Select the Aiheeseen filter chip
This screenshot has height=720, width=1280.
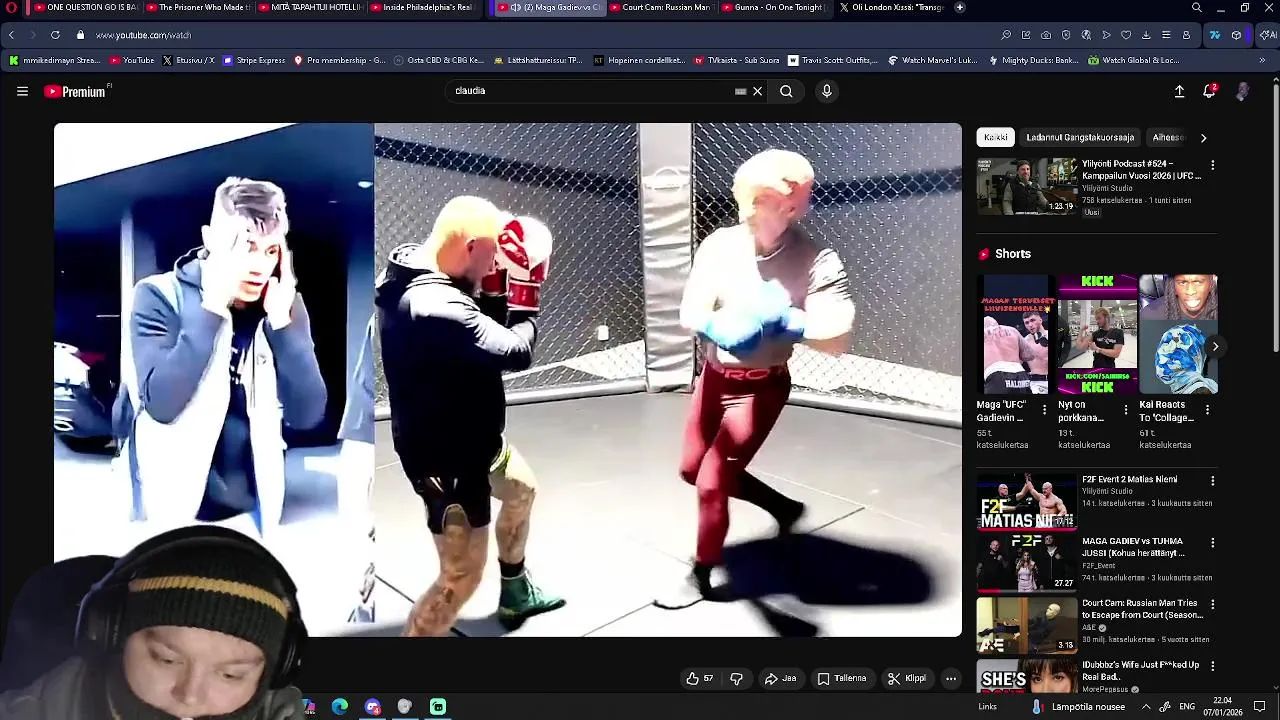tap(1168, 137)
